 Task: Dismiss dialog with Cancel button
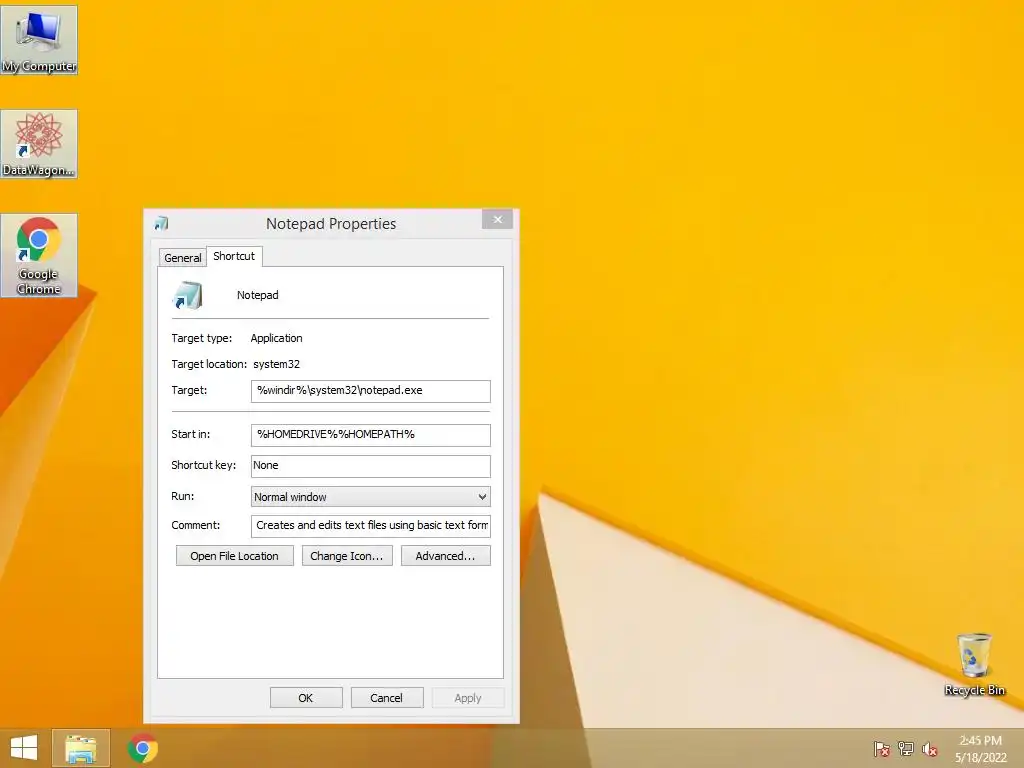pos(387,697)
